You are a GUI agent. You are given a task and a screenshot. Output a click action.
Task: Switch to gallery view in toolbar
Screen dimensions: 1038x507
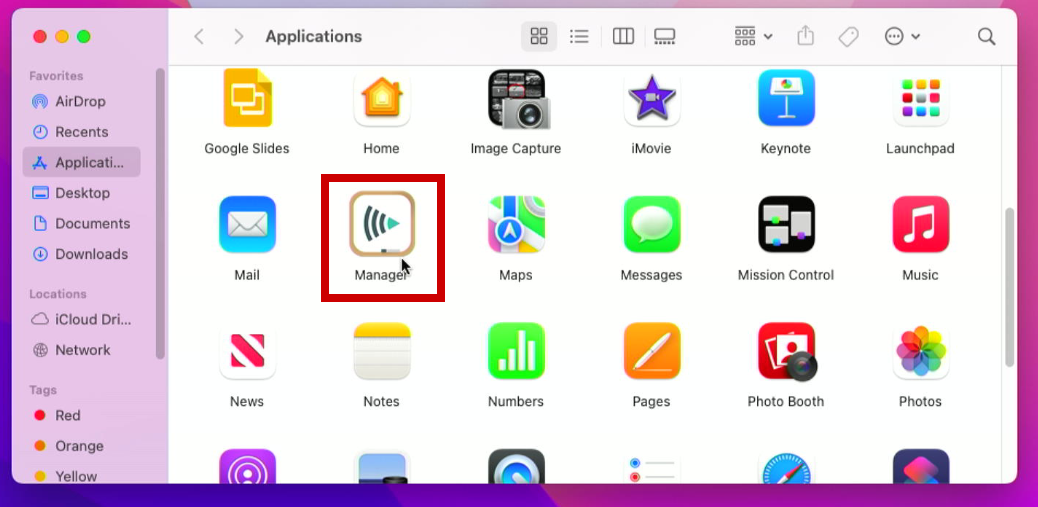(664, 36)
